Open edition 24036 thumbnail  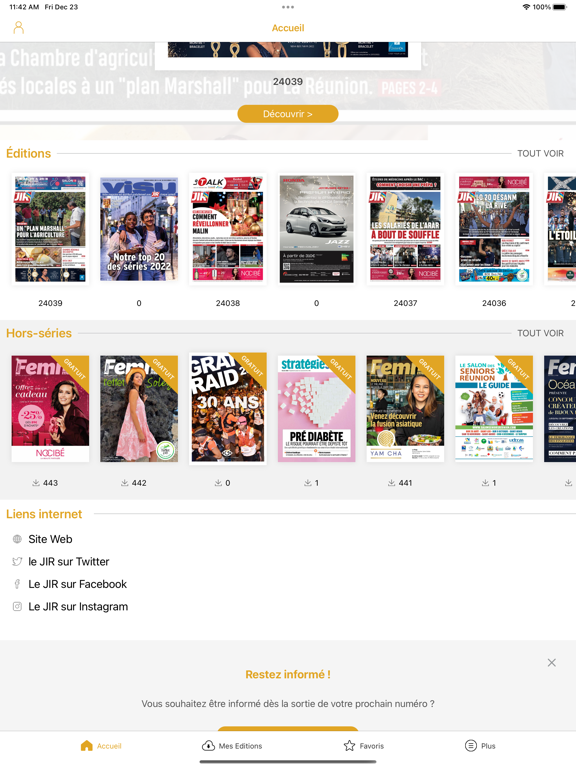pyautogui.click(x=494, y=229)
